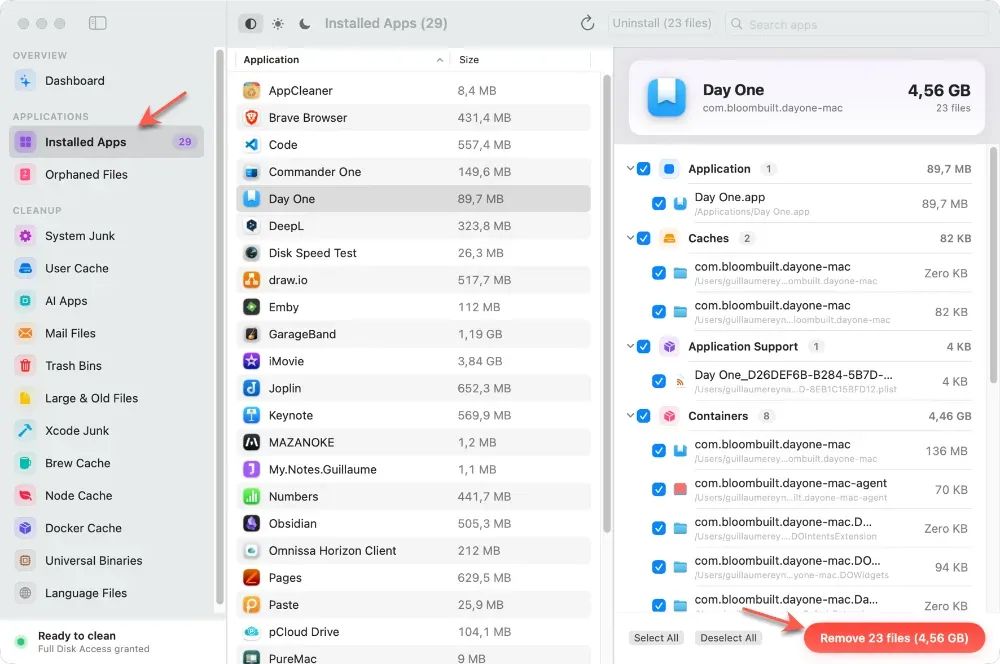Collapse the Containers group chevron

pos(630,415)
